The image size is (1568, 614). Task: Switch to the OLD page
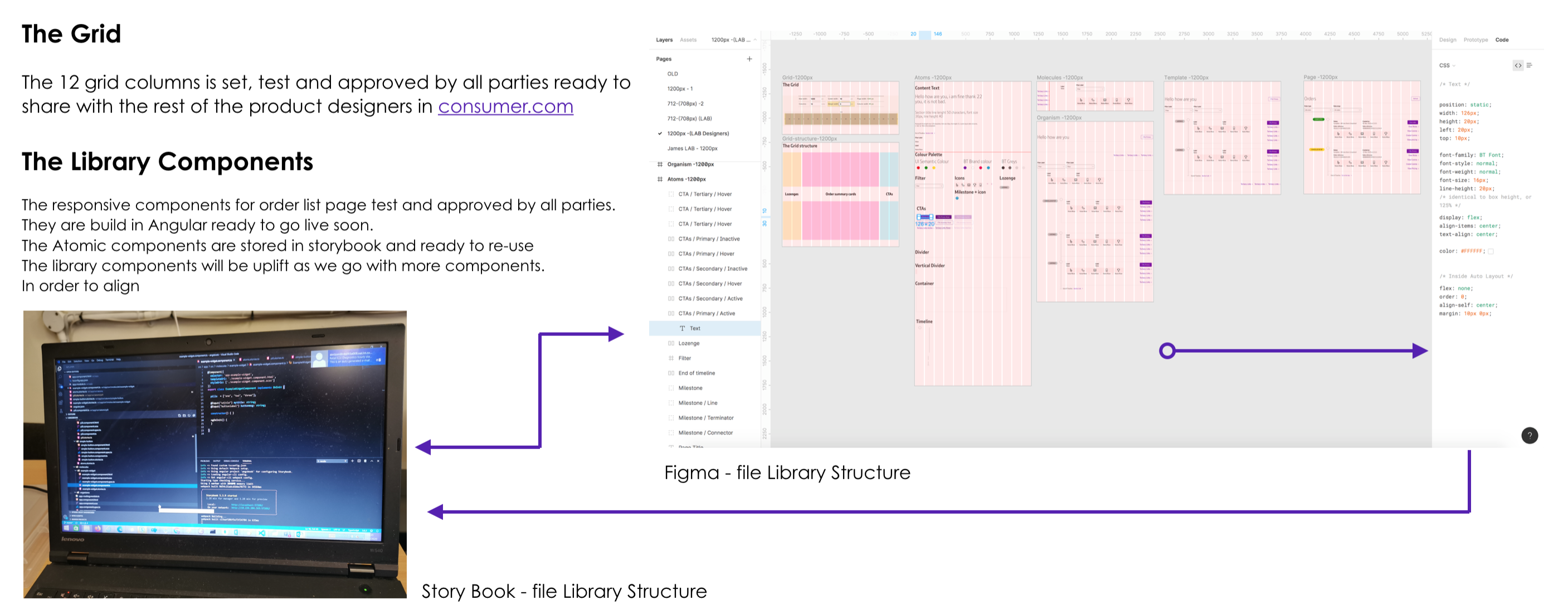click(672, 74)
